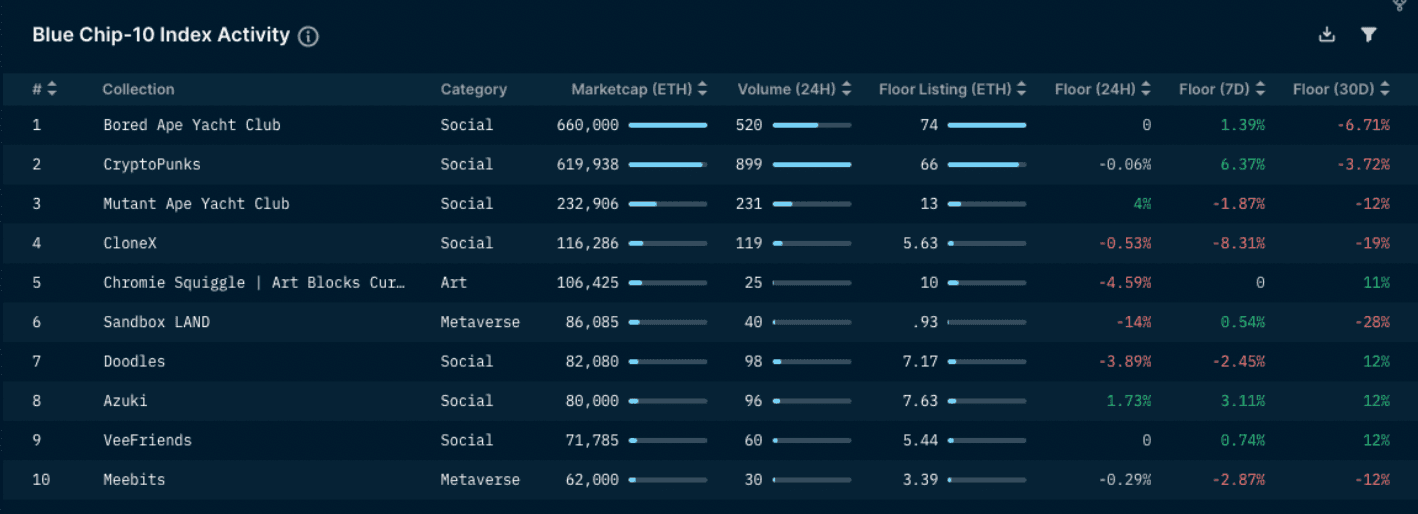
Task: Click Art category in Chromie Squiggle row
Action: click(x=453, y=282)
